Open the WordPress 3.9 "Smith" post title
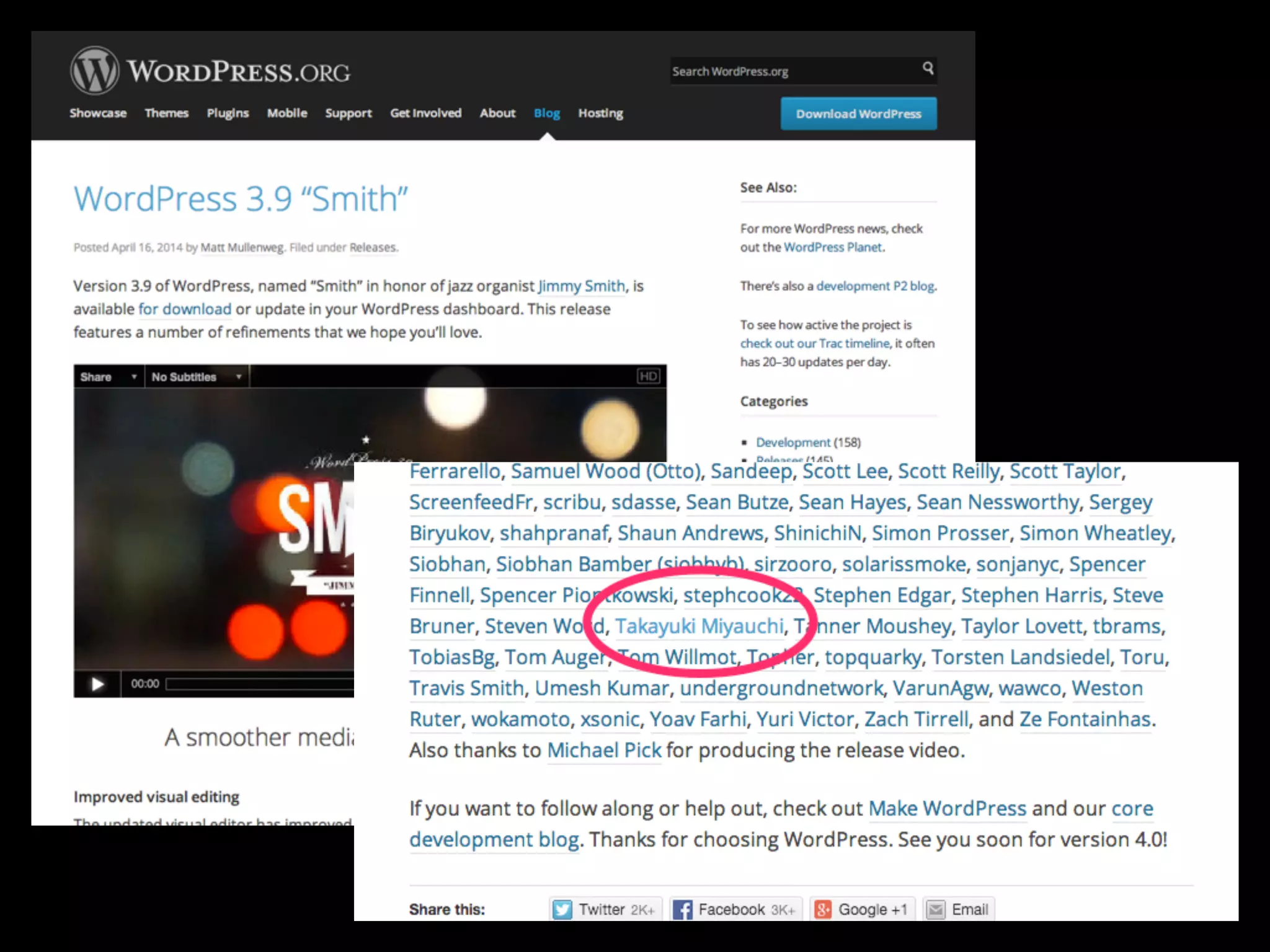 point(241,199)
